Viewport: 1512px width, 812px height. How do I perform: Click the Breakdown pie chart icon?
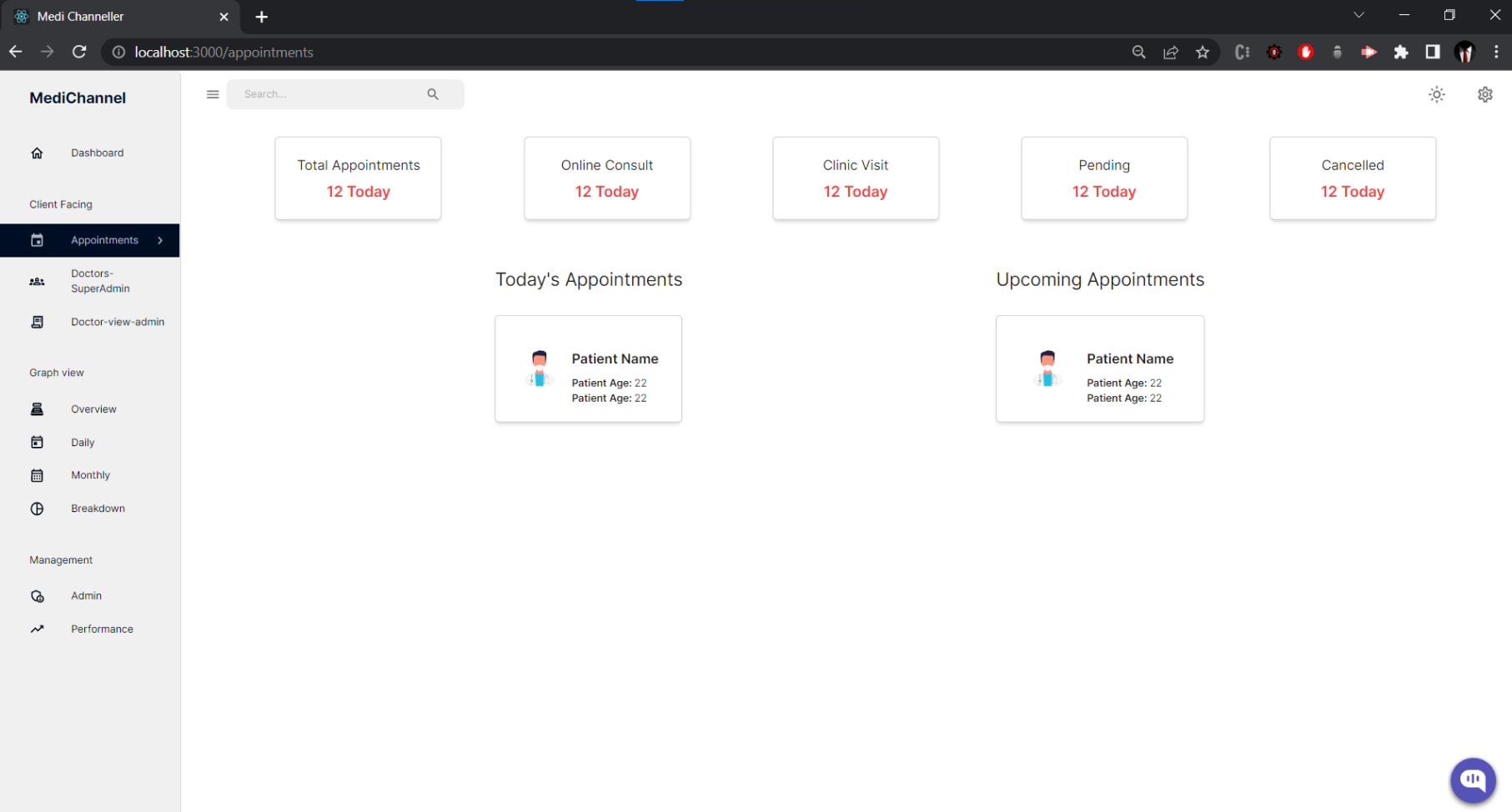point(37,508)
